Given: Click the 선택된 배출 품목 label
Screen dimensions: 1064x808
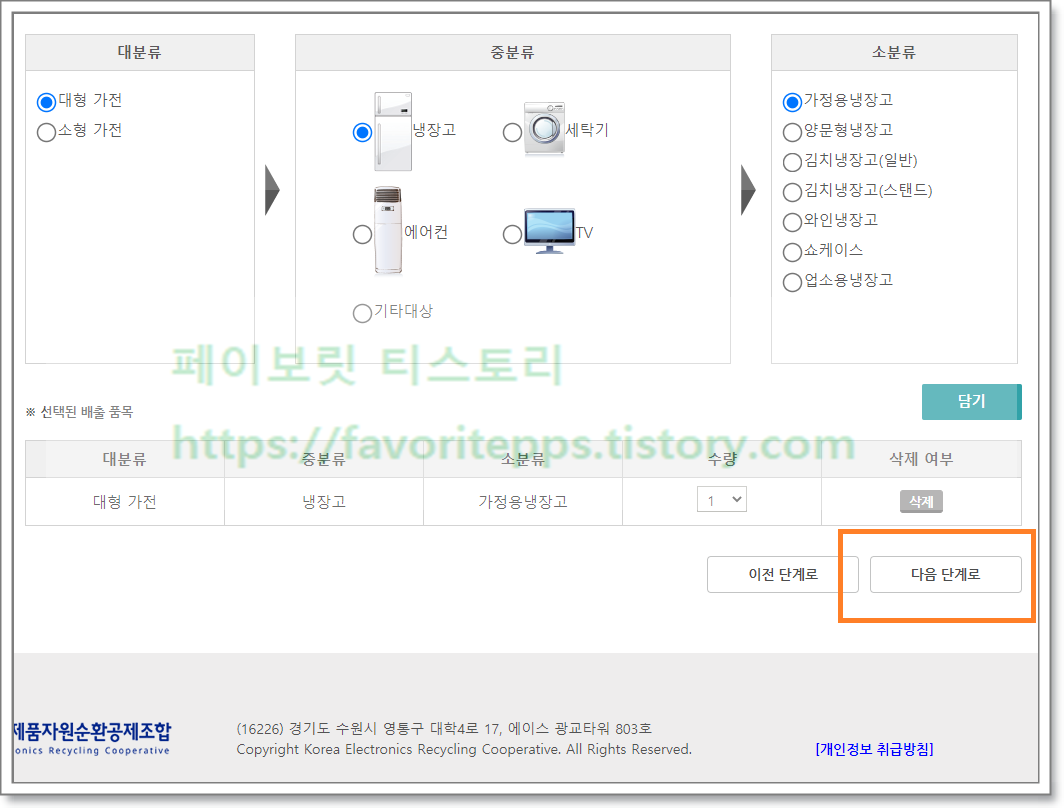Looking at the screenshot, I should point(80,412).
